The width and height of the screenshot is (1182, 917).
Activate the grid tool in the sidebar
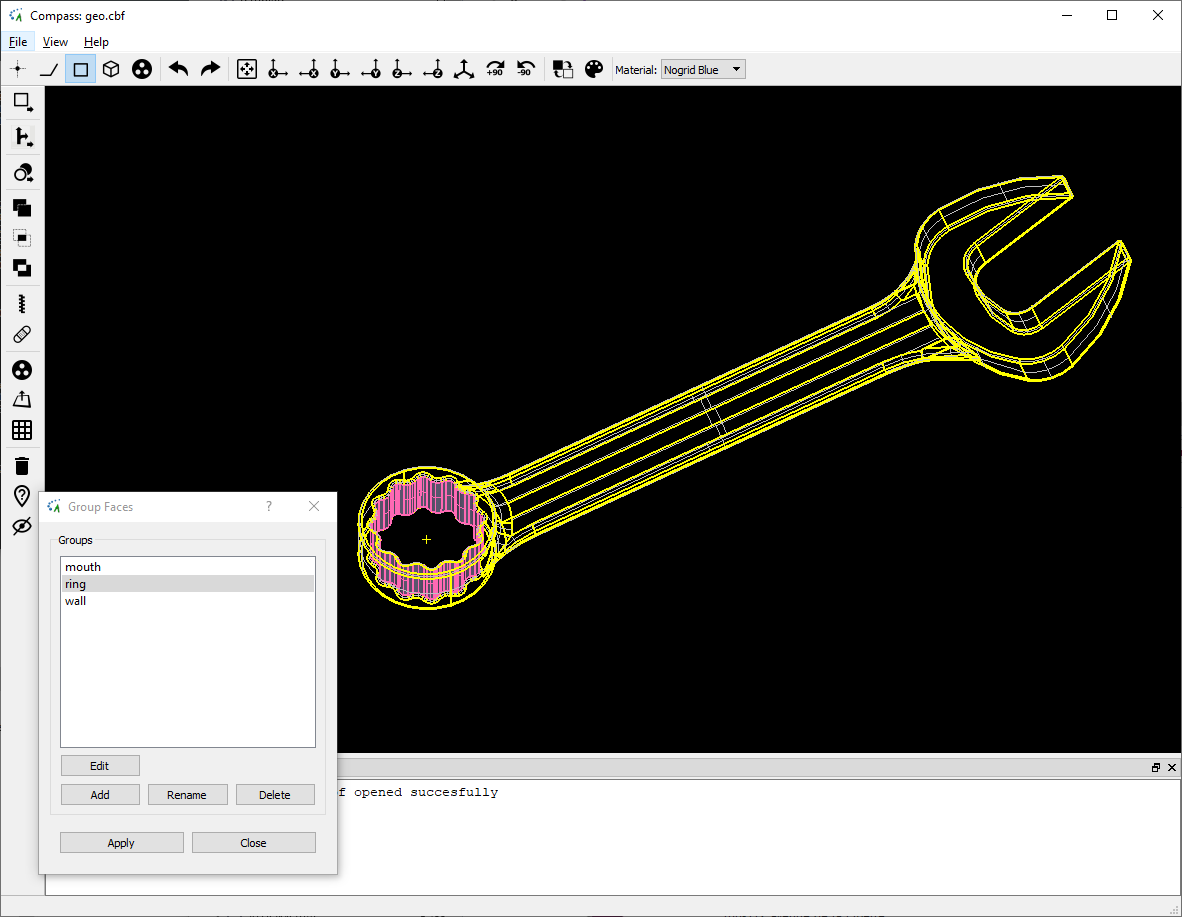tap(21, 430)
